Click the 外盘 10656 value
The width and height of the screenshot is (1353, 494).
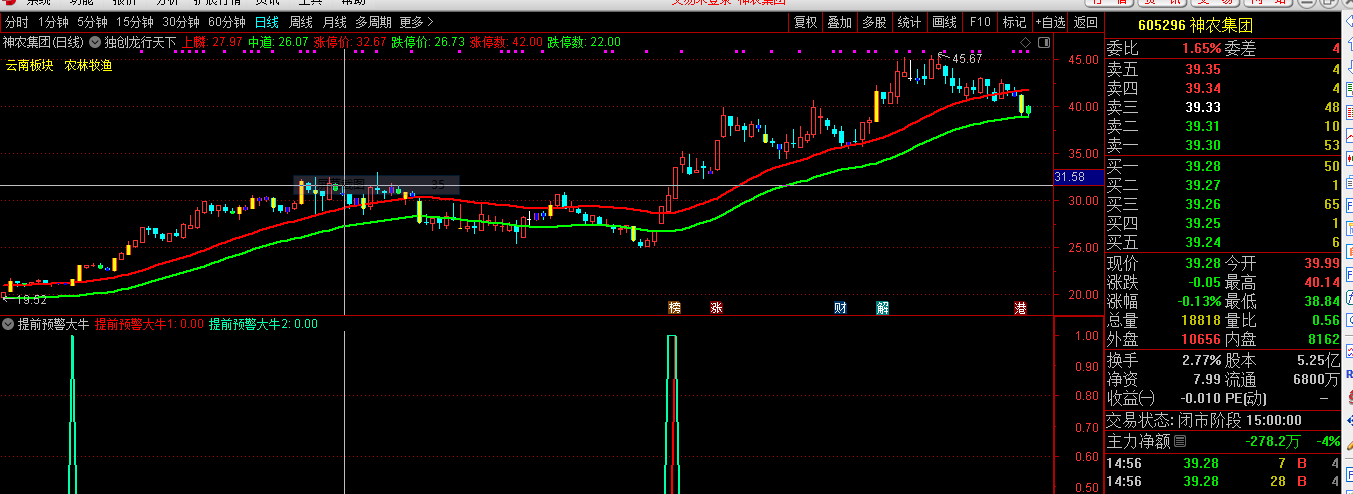(1200, 339)
